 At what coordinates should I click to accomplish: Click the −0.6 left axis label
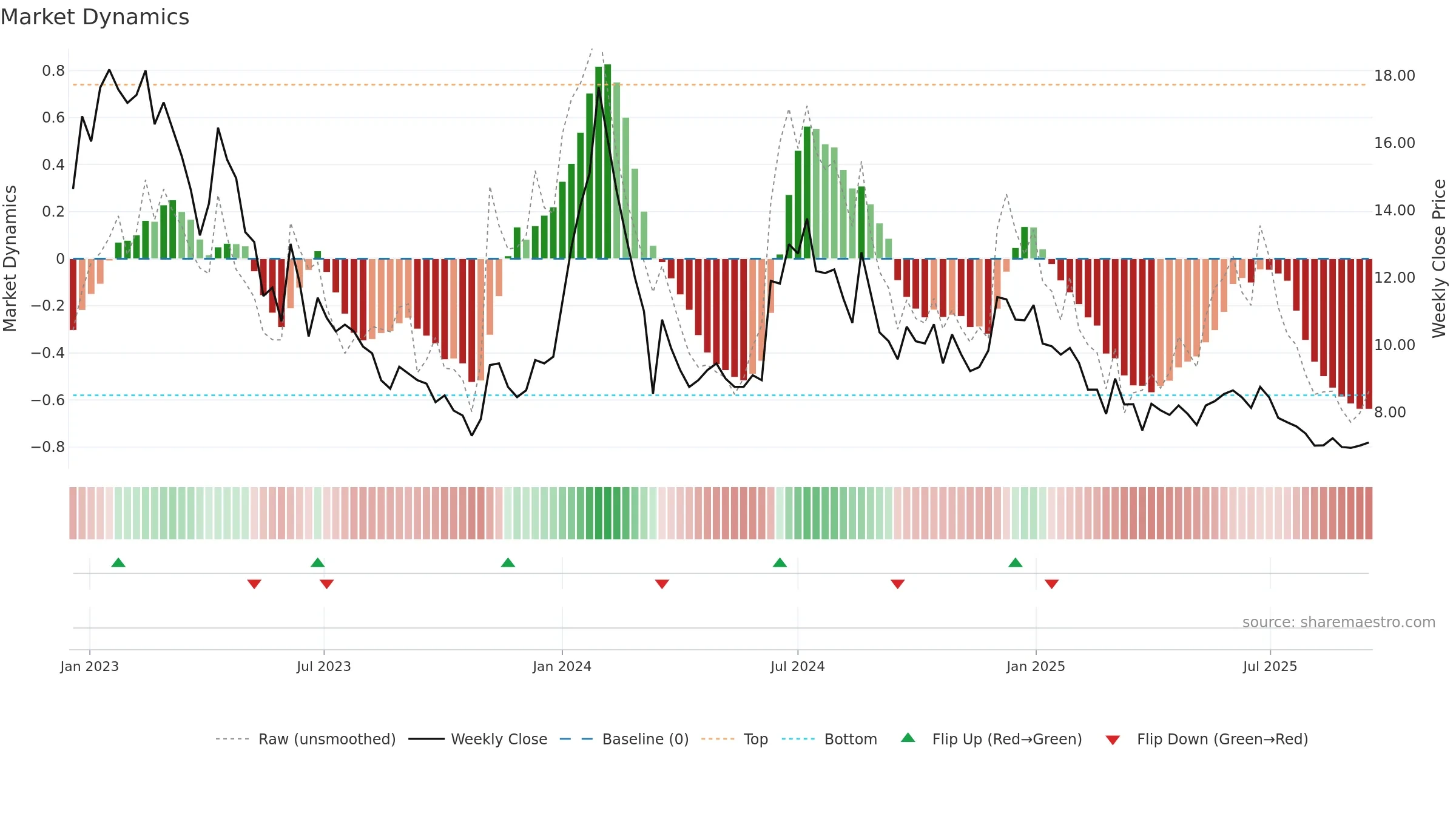pos(48,400)
